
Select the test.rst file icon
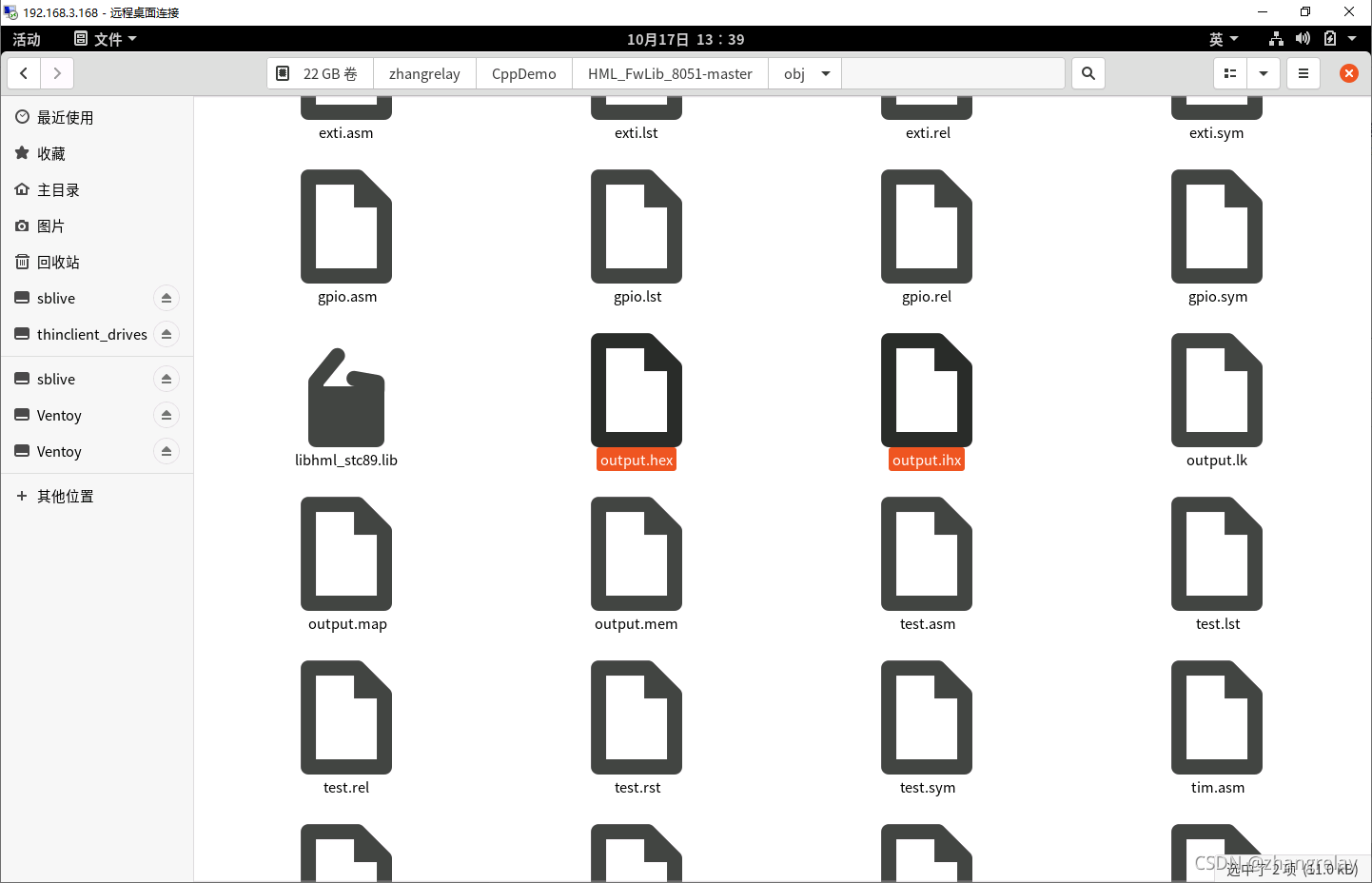[x=637, y=717]
